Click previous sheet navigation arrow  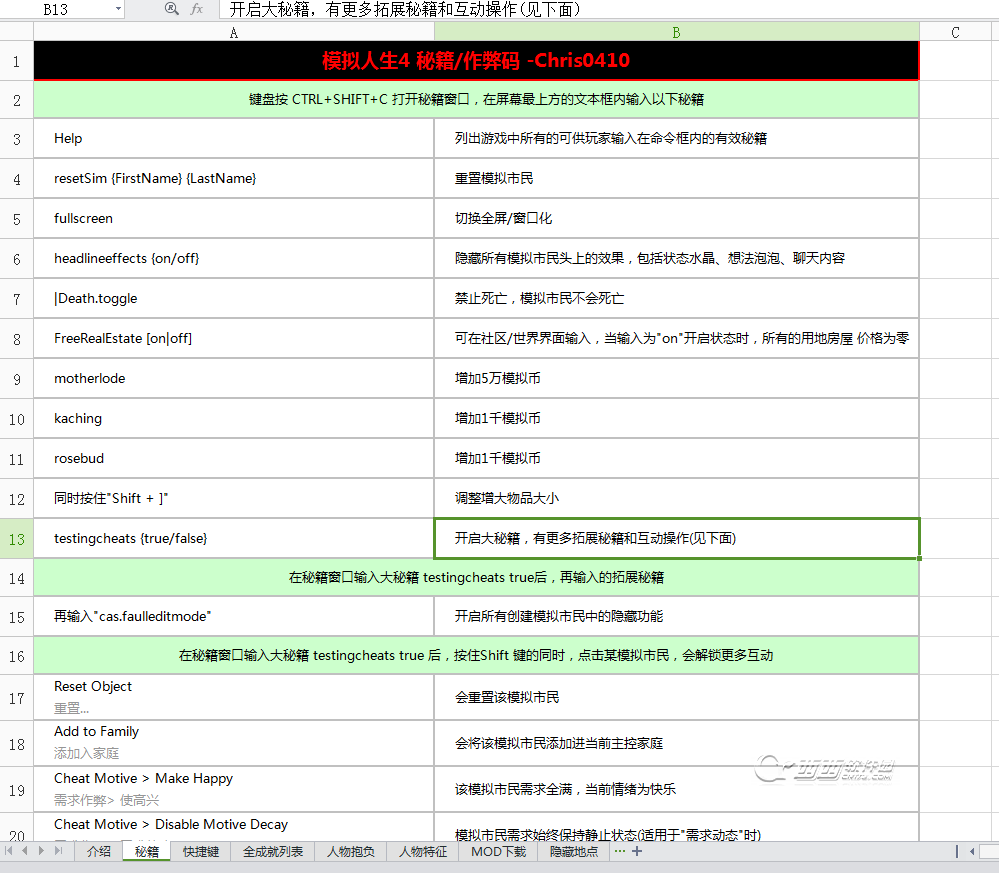pos(25,851)
